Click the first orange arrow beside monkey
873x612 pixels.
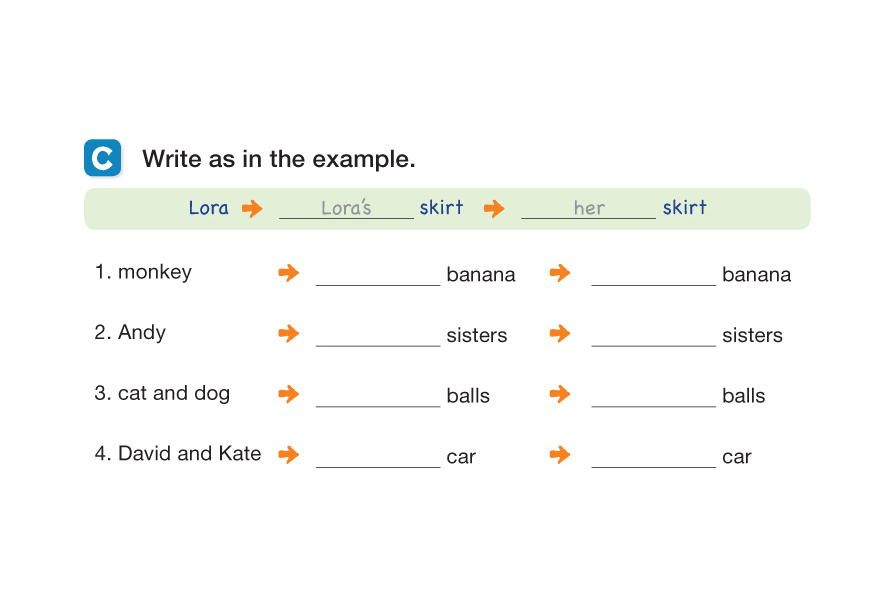point(289,273)
